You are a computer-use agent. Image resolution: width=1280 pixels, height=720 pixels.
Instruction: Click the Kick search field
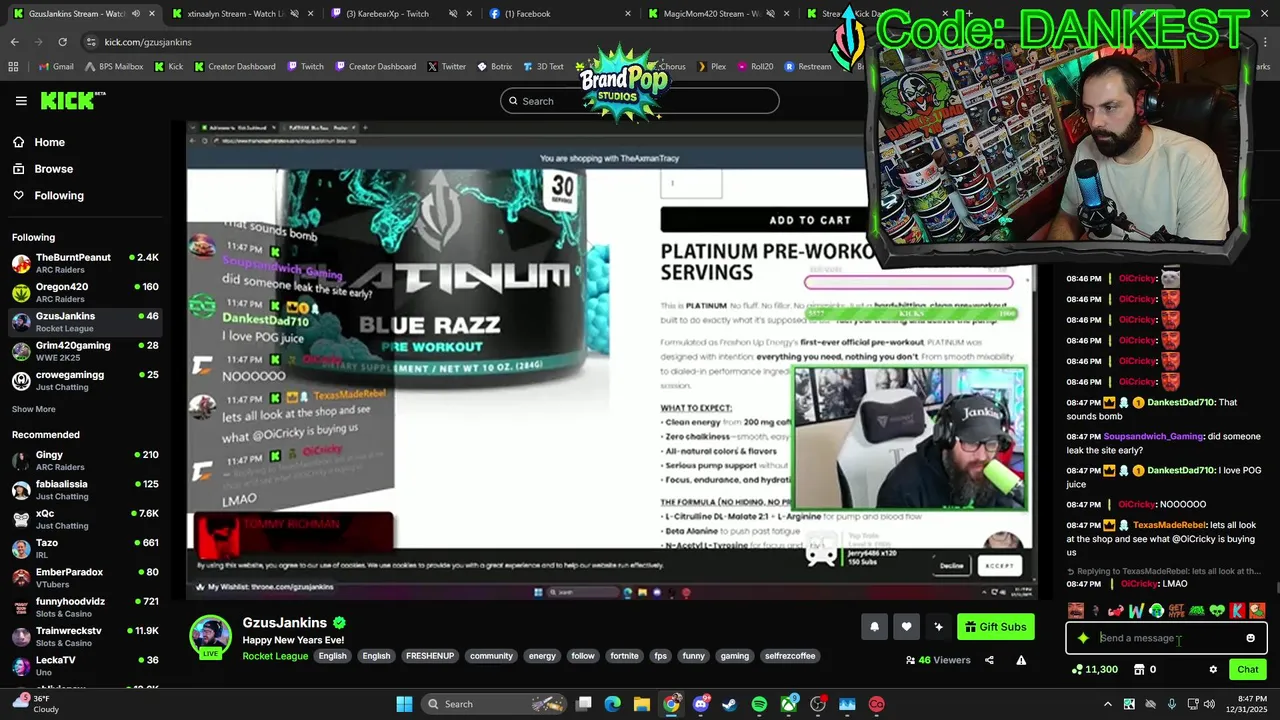tap(640, 101)
